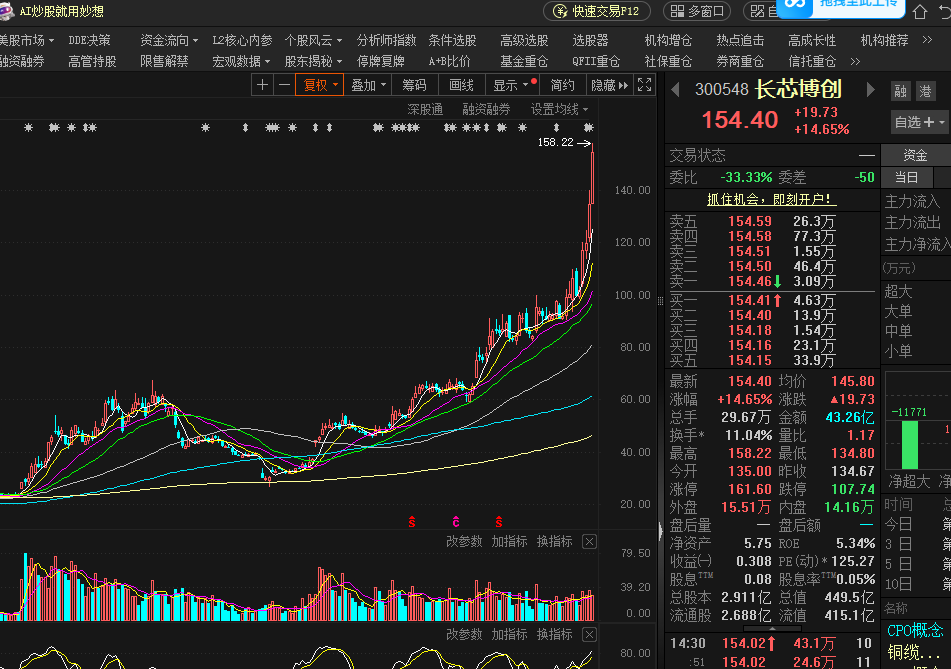Viewport: 951px width, 669px height.
Task: Open 快速交易F12 quick trade
Action: pyautogui.click(x=597, y=11)
